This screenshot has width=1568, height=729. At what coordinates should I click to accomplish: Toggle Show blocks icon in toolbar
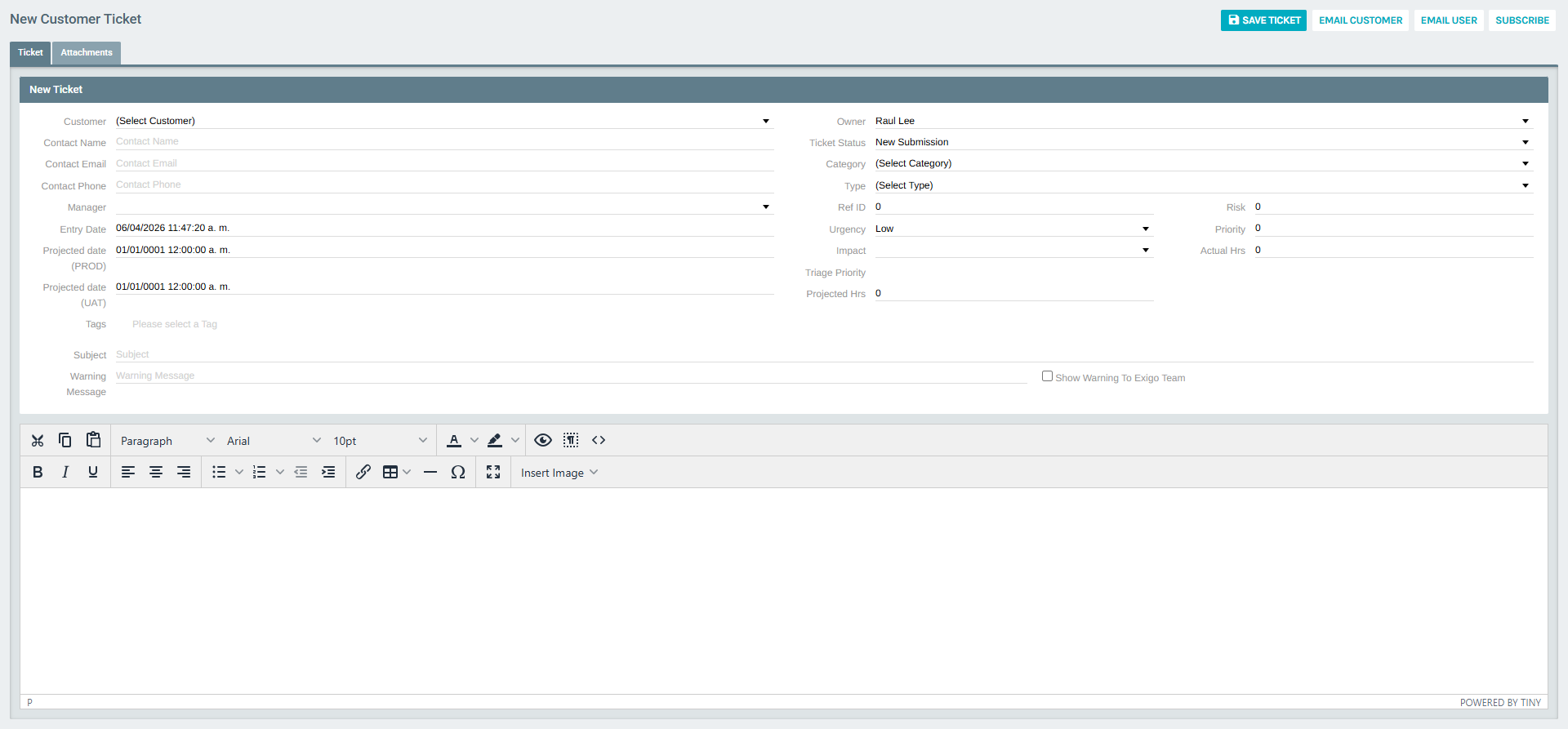coord(571,441)
